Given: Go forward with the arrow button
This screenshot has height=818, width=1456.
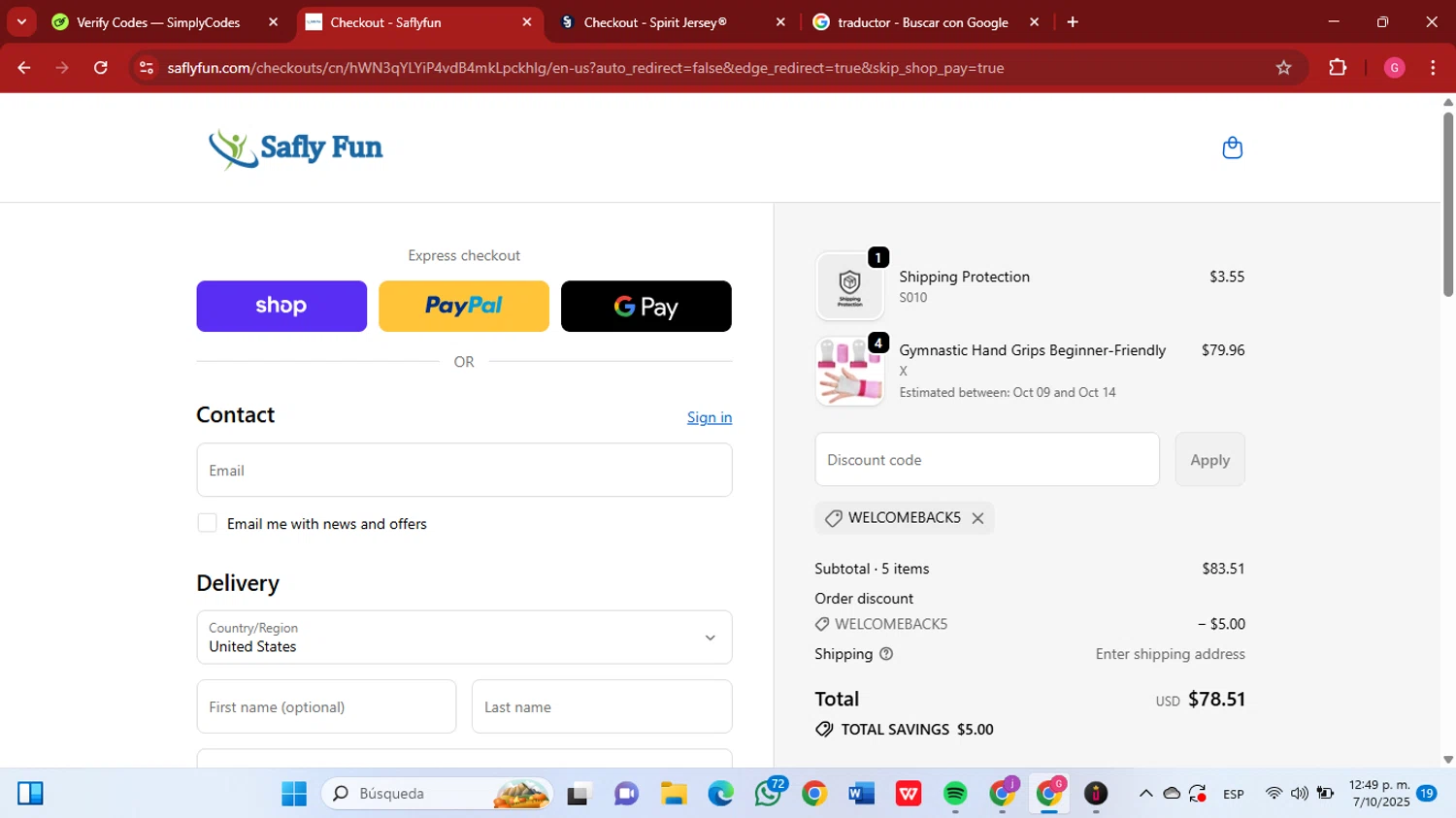Looking at the screenshot, I should (x=62, y=68).
